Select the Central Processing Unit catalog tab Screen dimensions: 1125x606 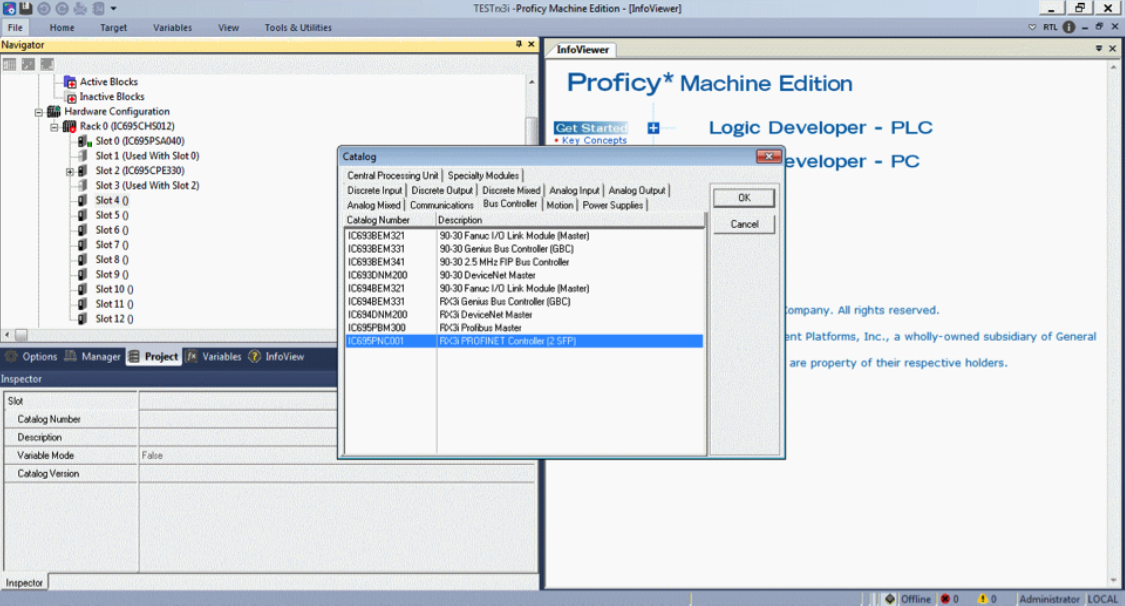tap(392, 176)
